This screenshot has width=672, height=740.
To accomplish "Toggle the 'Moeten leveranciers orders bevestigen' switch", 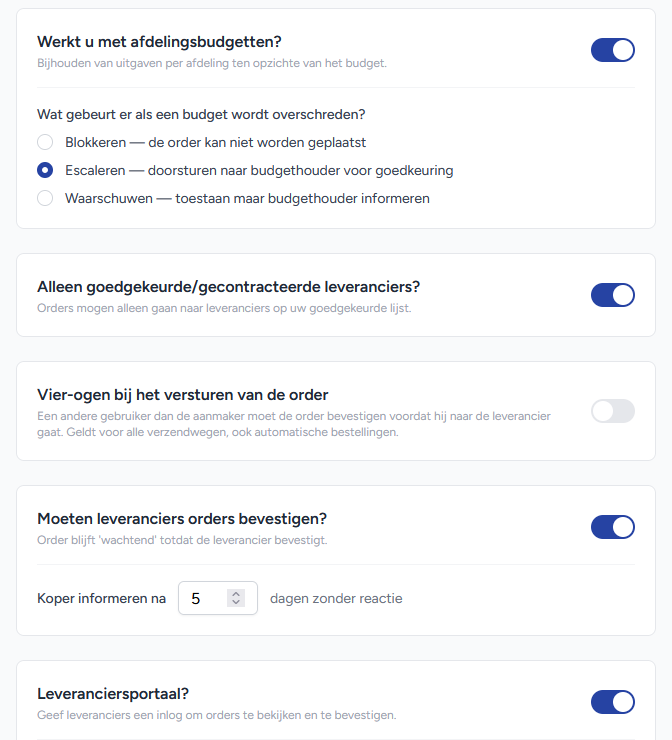I will pyautogui.click(x=613, y=527).
